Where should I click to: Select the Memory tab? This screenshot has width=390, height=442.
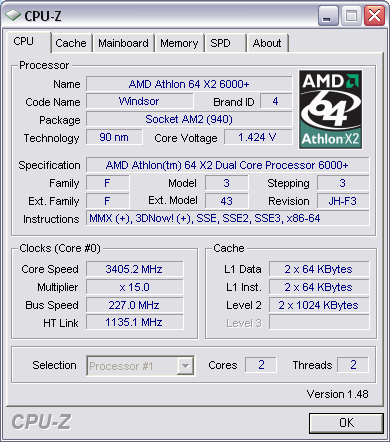[179, 43]
